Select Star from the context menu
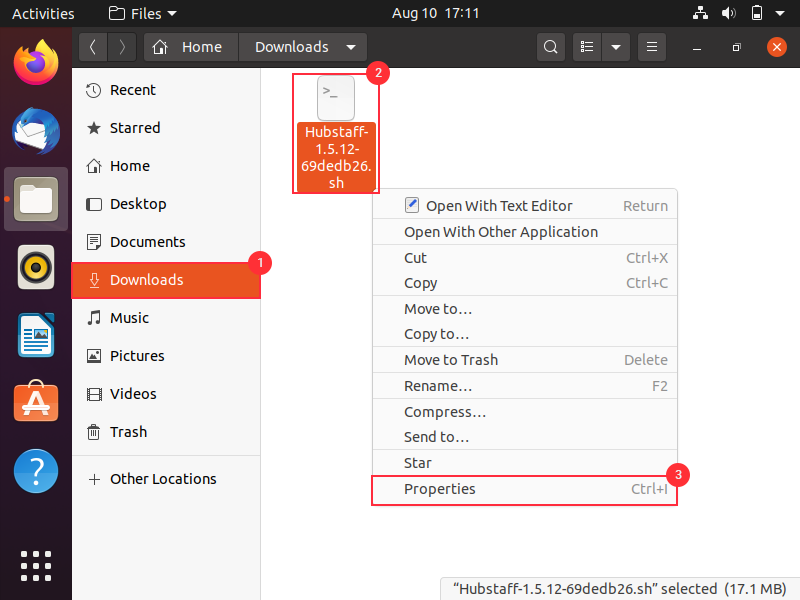The image size is (800, 600). pos(525,463)
